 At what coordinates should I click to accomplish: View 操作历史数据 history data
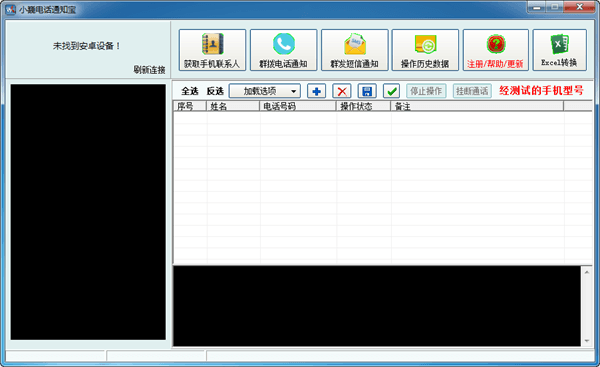tap(425, 50)
